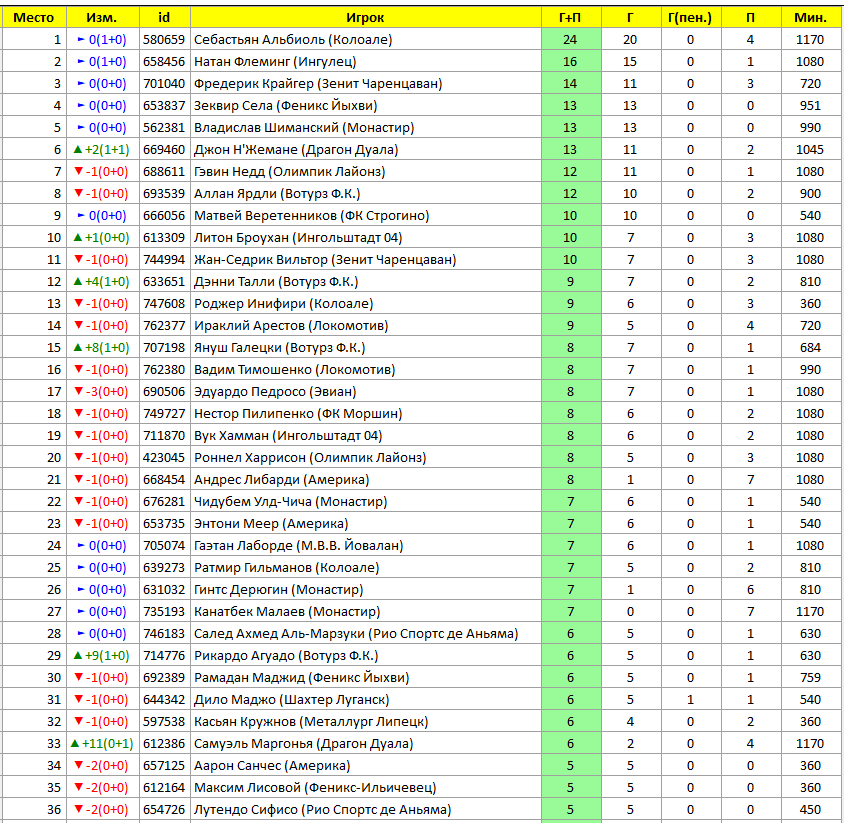Click id cell 653735
Image resolution: width=844 pixels, height=823 pixels.
tap(164, 524)
